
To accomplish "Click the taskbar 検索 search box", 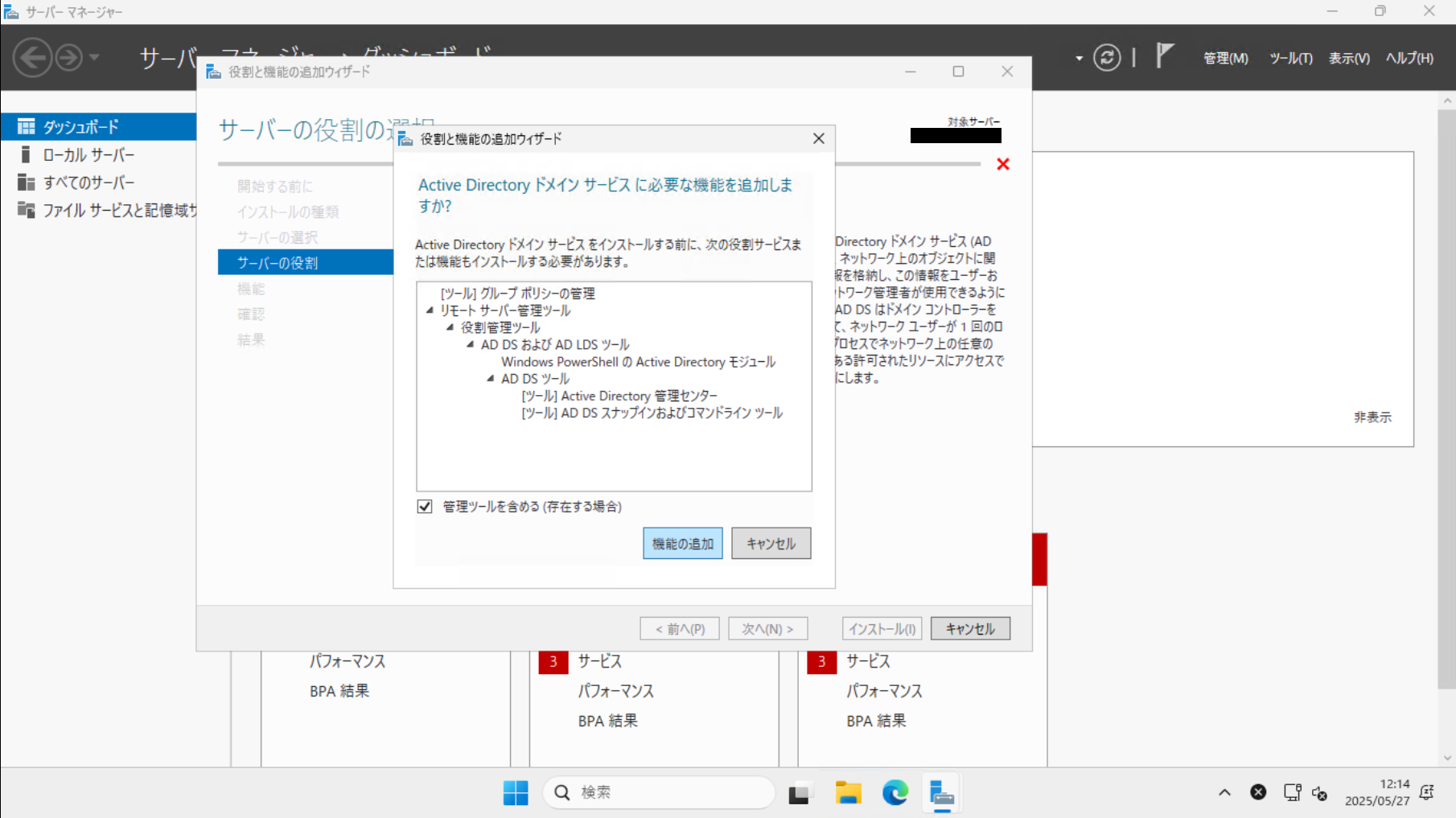I will pyautogui.click(x=659, y=793).
